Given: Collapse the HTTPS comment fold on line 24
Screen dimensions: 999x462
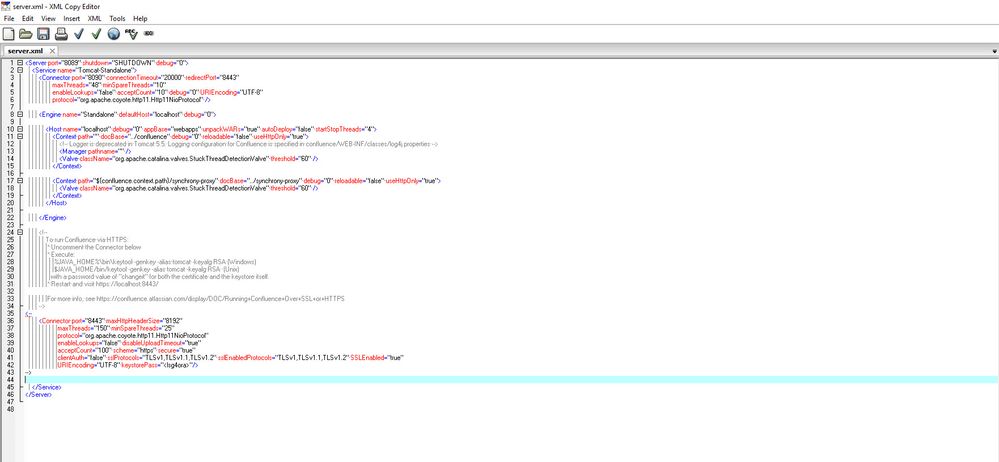Looking at the screenshot, I should (20, 232).
